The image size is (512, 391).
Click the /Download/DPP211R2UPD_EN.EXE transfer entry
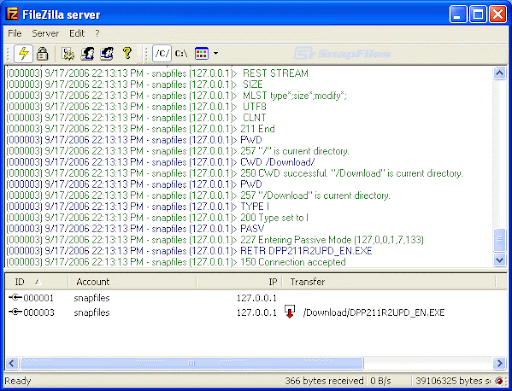(x=374, y=313)
